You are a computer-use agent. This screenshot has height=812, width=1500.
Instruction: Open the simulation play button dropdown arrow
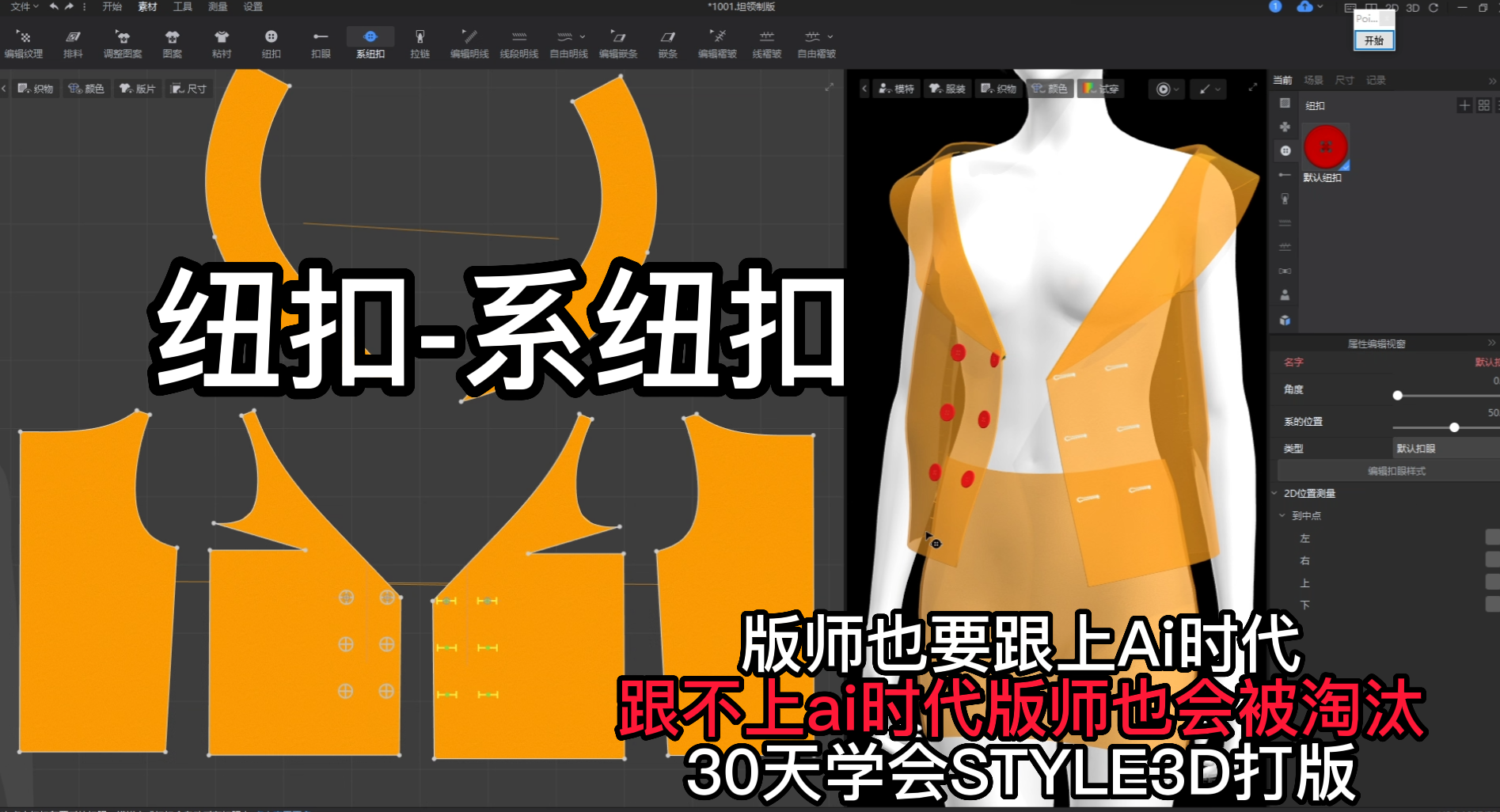1176,89
